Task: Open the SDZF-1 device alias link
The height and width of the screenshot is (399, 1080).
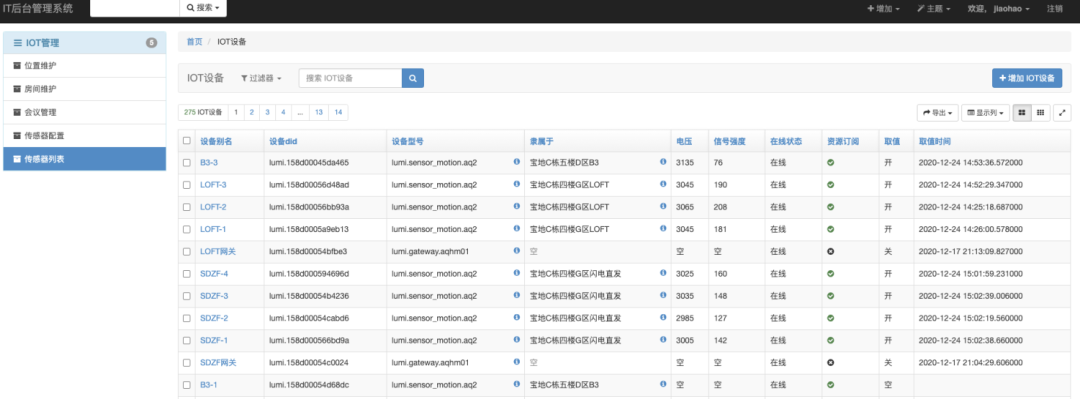Action: coord(214,340)
